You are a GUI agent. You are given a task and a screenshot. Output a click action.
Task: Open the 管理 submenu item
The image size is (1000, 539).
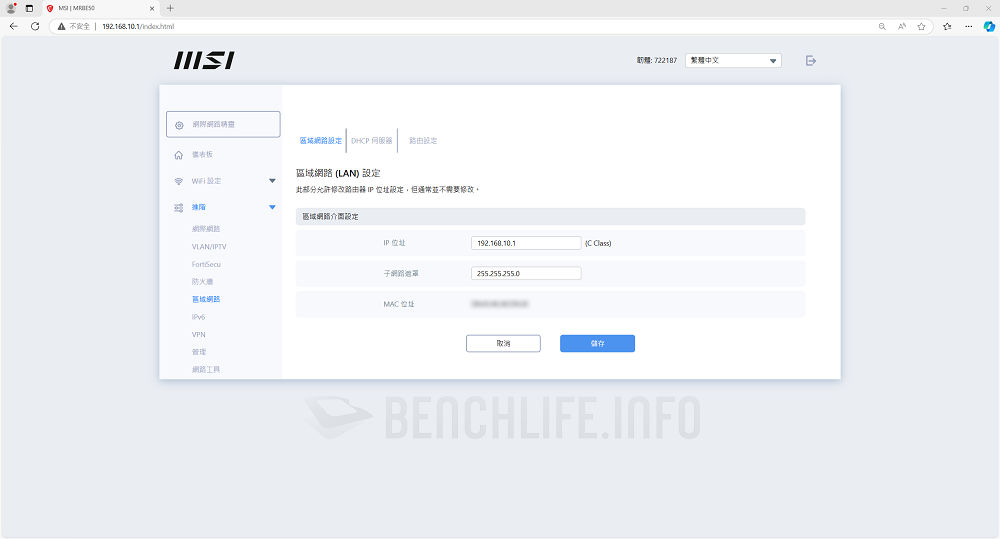point(199,352)
